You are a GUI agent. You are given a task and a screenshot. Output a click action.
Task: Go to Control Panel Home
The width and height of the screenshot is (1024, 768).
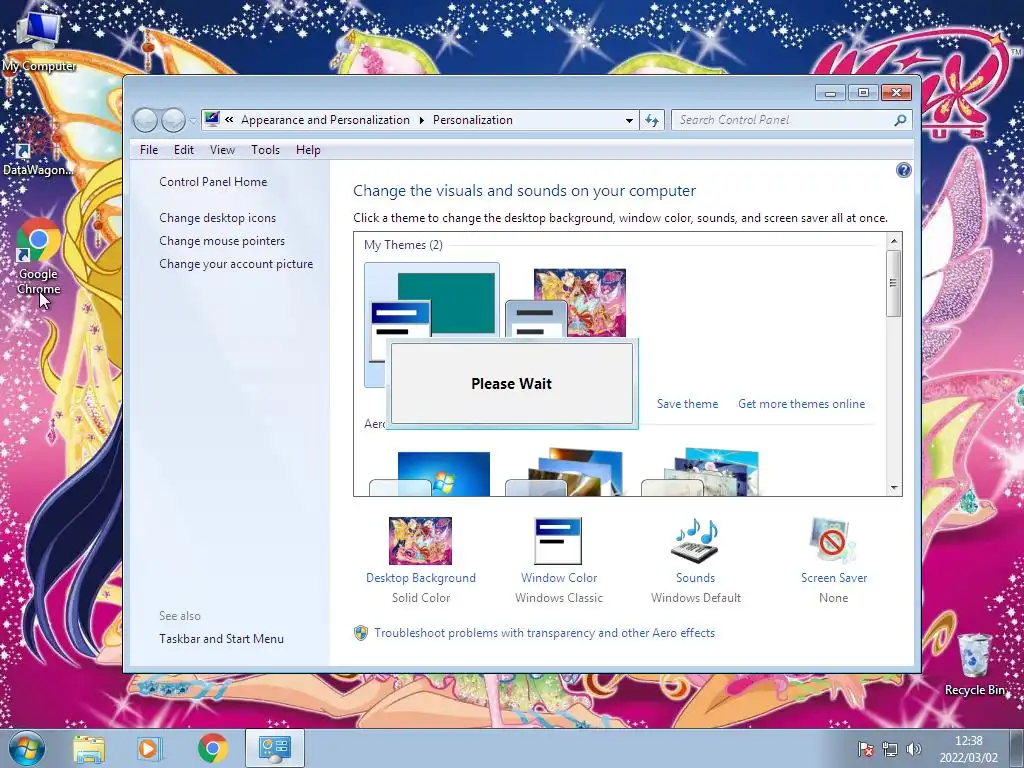[213, 182]
